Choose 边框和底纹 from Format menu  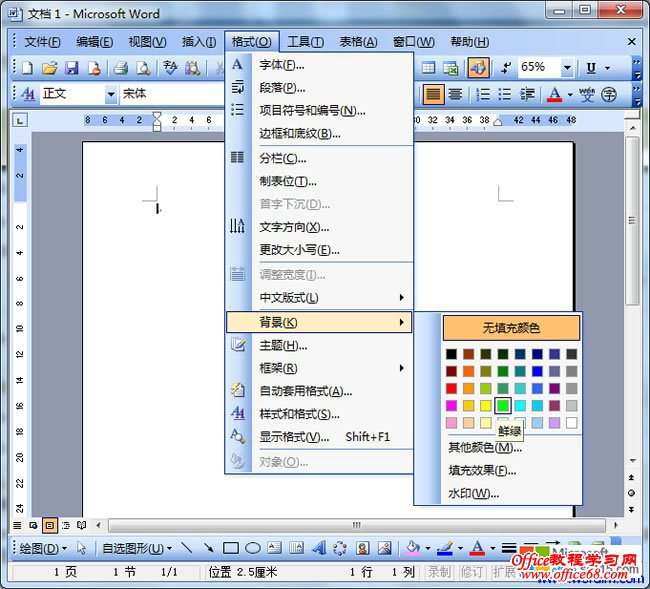(300, 133)
